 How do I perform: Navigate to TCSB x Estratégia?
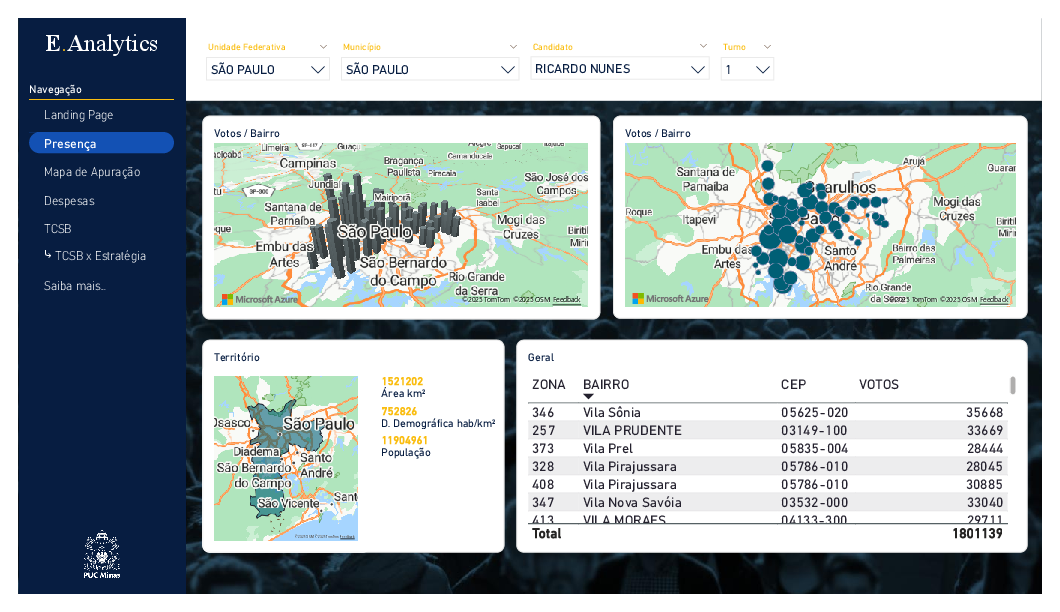point(95,256)
